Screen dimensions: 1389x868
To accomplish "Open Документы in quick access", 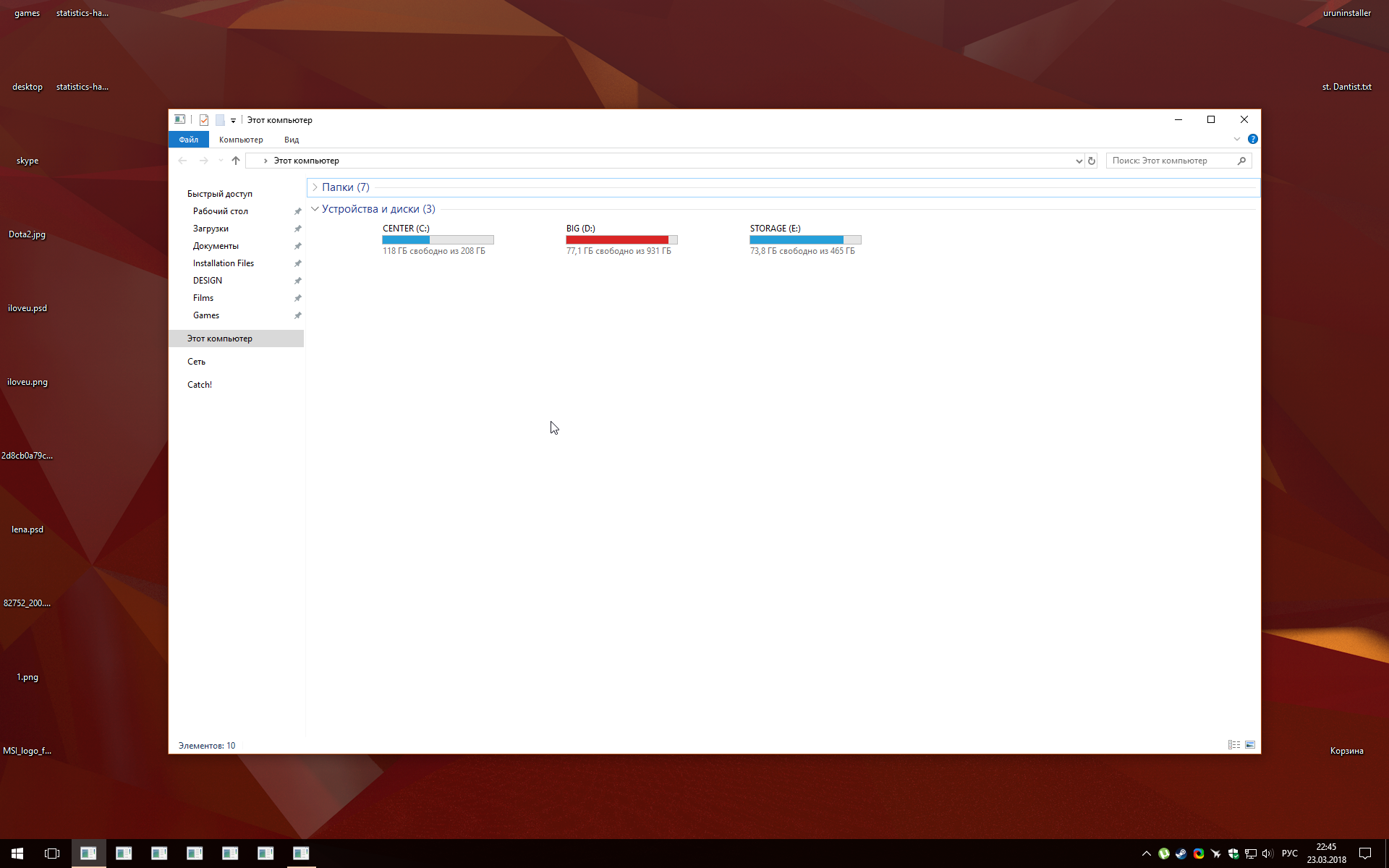I will [216, 246].
